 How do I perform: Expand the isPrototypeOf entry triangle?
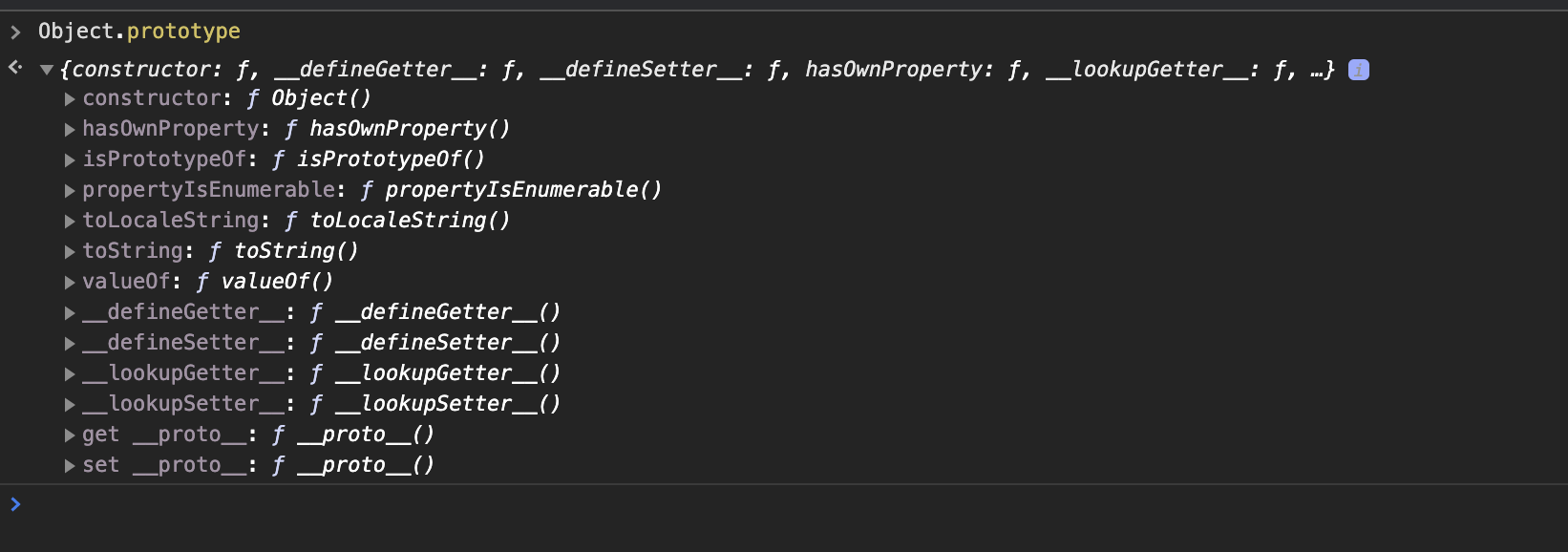(70, 160)
